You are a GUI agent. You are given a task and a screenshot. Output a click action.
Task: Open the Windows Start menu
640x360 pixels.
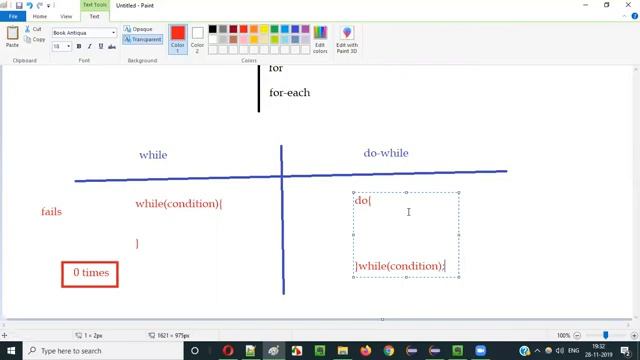coord(11,351)
